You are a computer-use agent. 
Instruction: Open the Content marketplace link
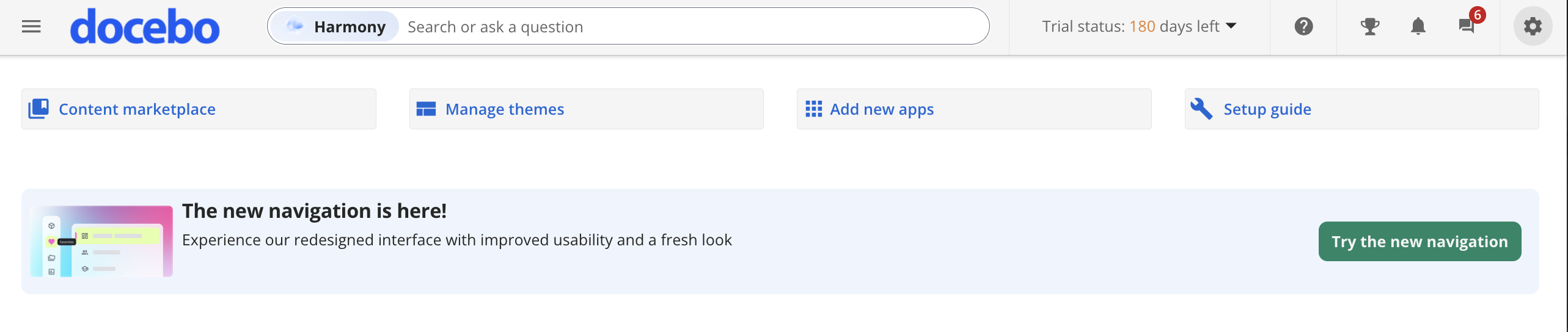point(137,109)
